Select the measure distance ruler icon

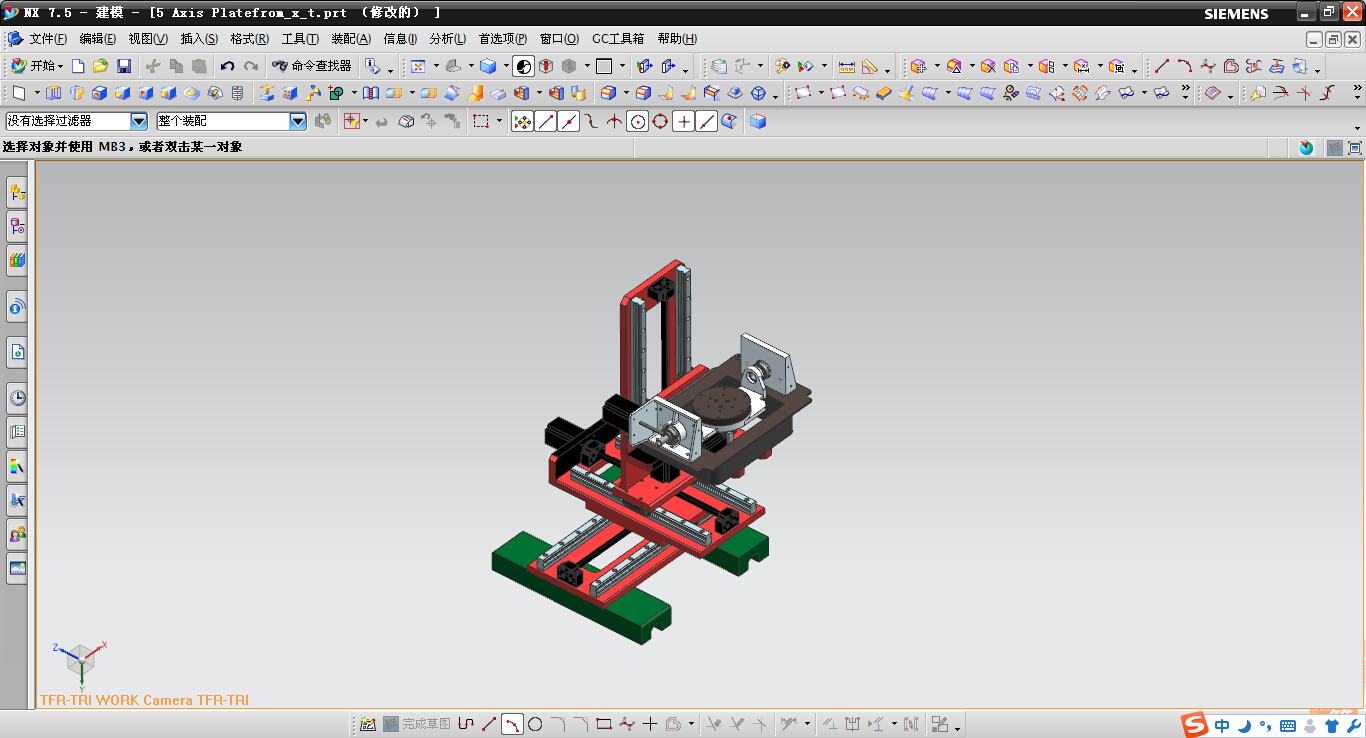click(847, 66)
